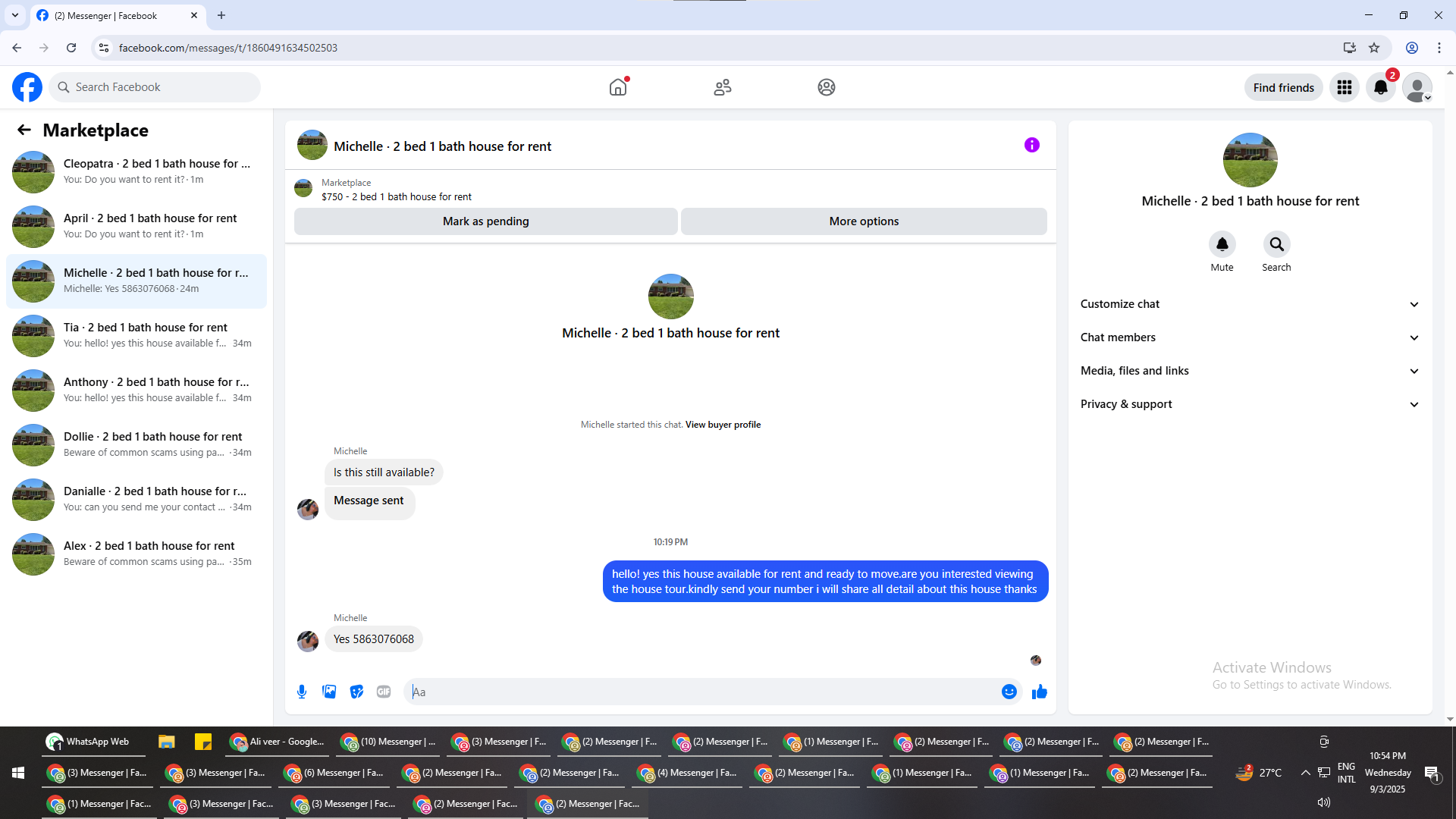Open a new browser tab
Image resolution: width=1456 pixels, height=819 pixels.
tap(221, 15)
